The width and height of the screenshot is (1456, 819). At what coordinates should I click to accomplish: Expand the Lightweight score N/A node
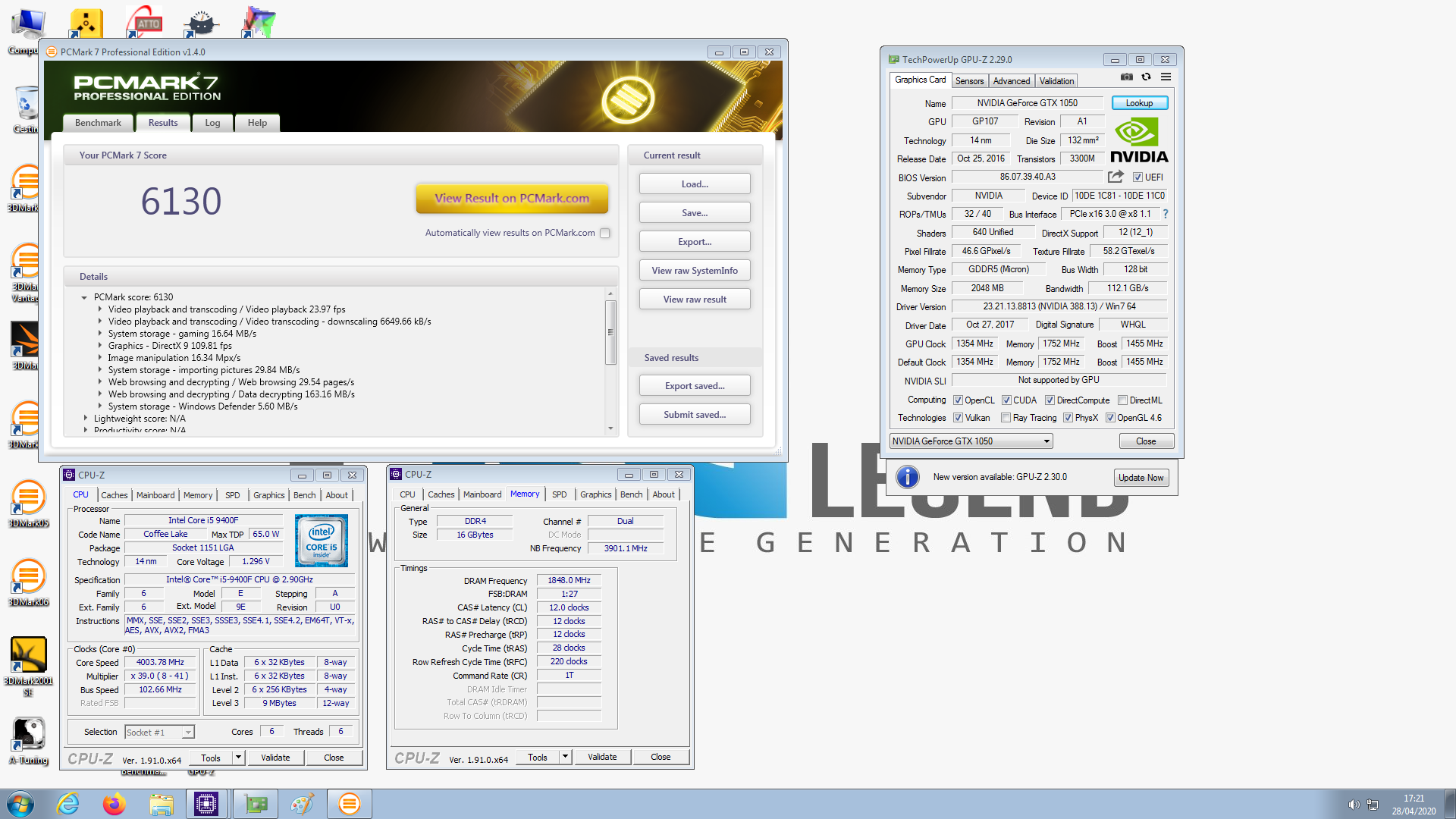[85, 419]
